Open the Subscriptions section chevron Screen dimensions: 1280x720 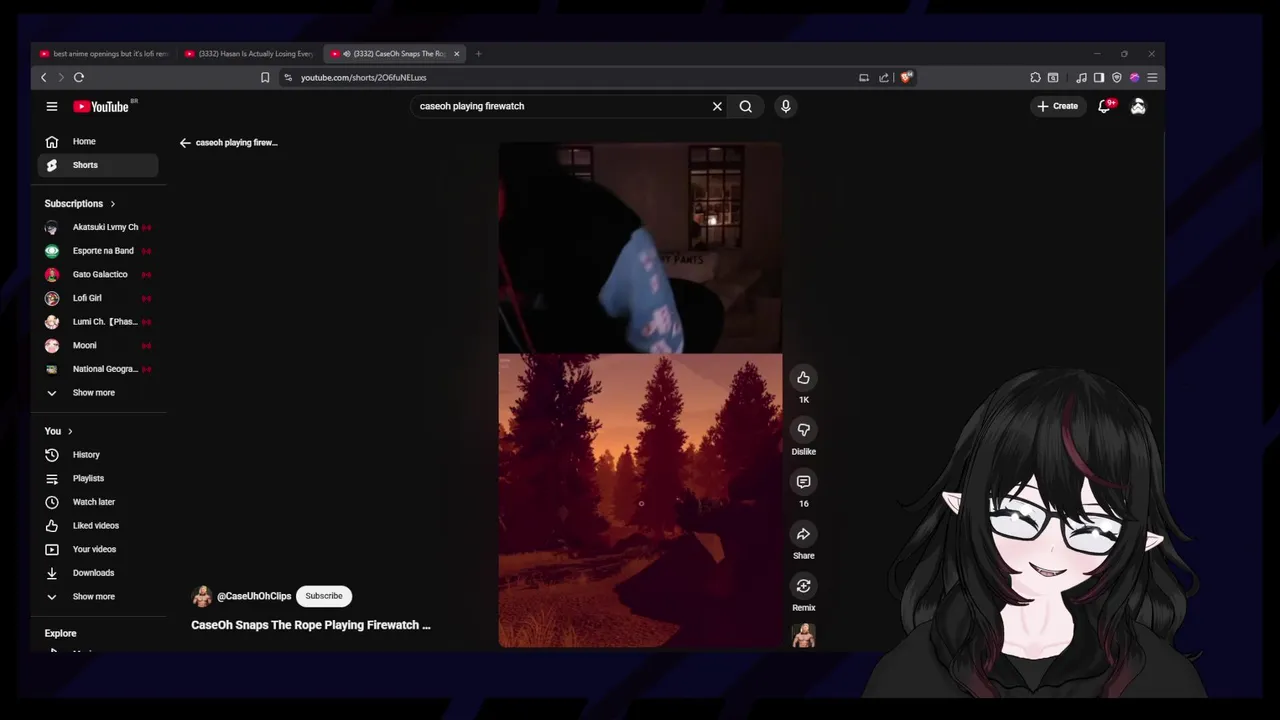click(112, 204)
